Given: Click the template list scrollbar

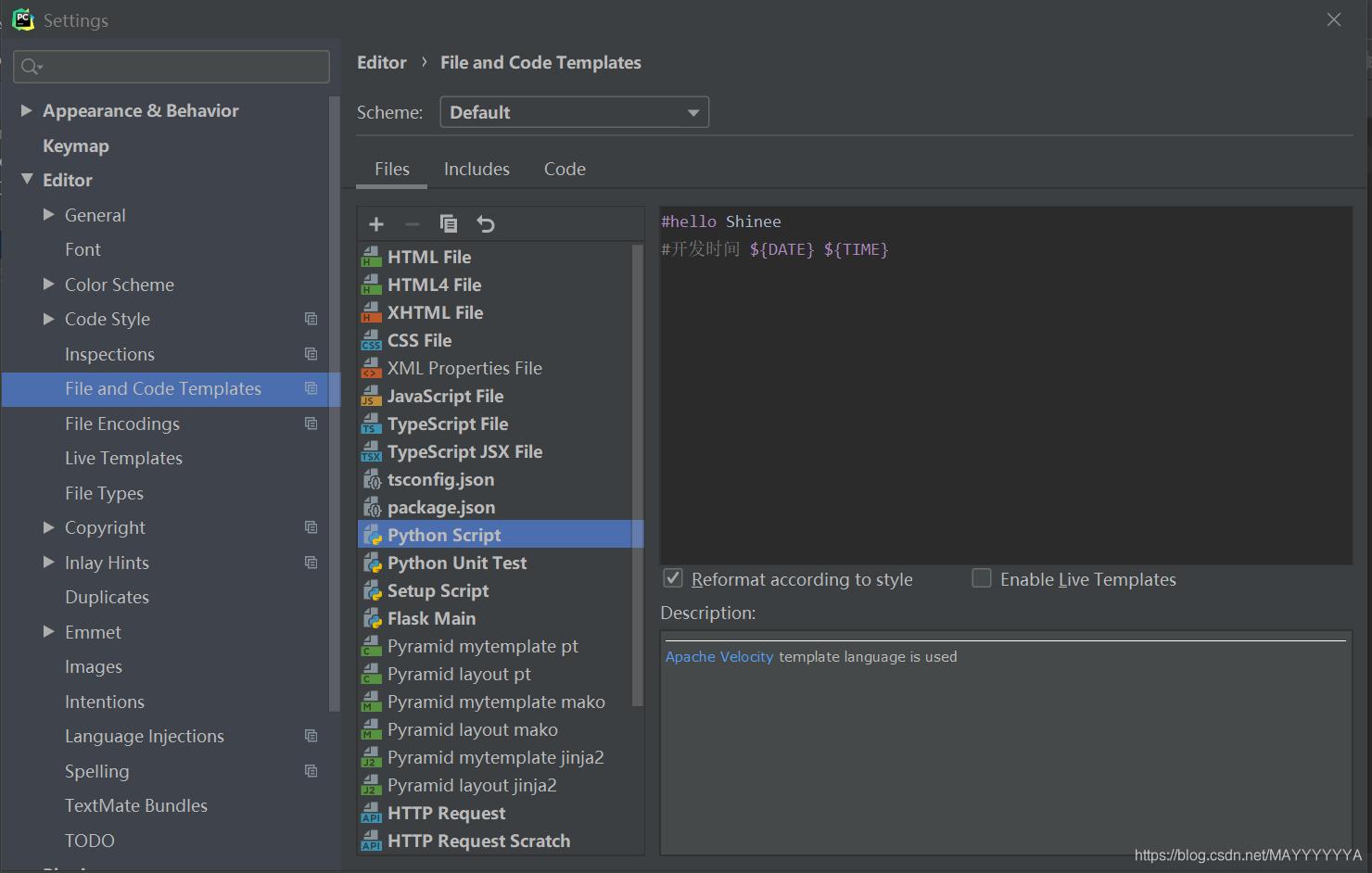Looking at the screenshot, I should [x=637, y=474].
